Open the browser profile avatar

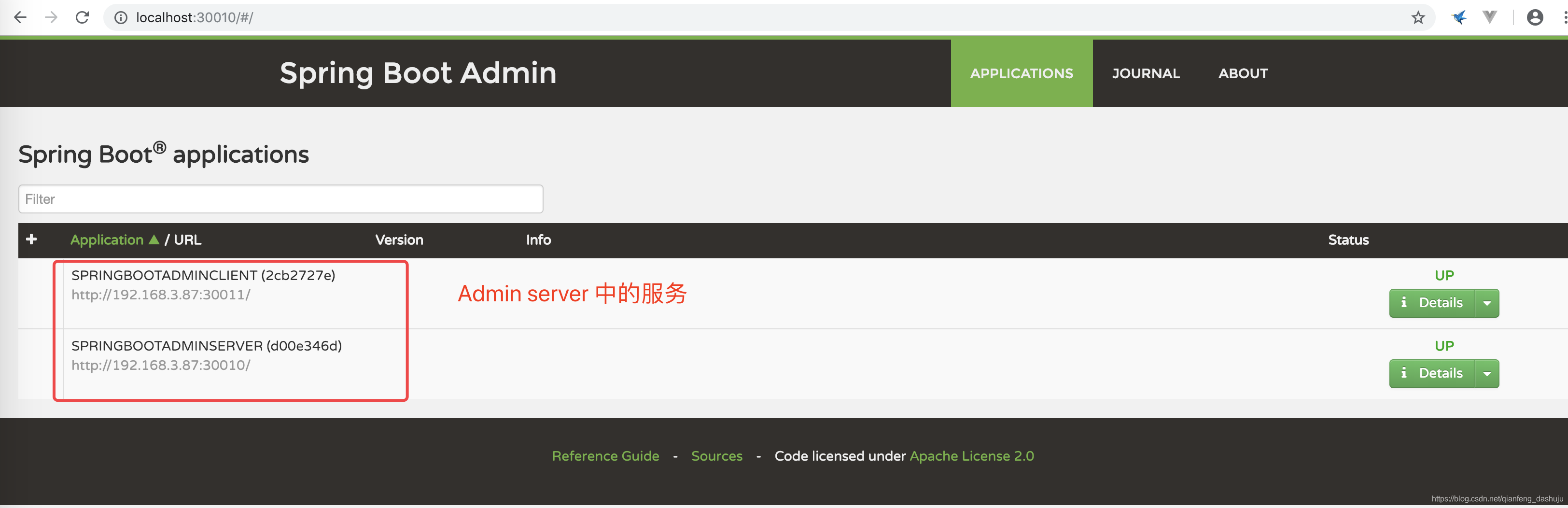1535,17
